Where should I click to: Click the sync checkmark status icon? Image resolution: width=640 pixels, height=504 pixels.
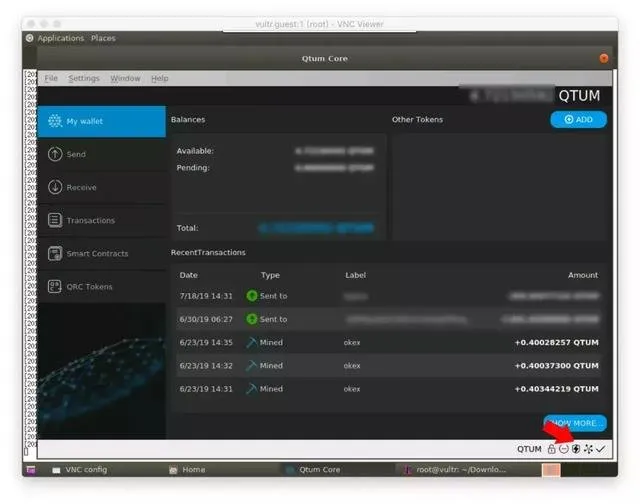600,449
